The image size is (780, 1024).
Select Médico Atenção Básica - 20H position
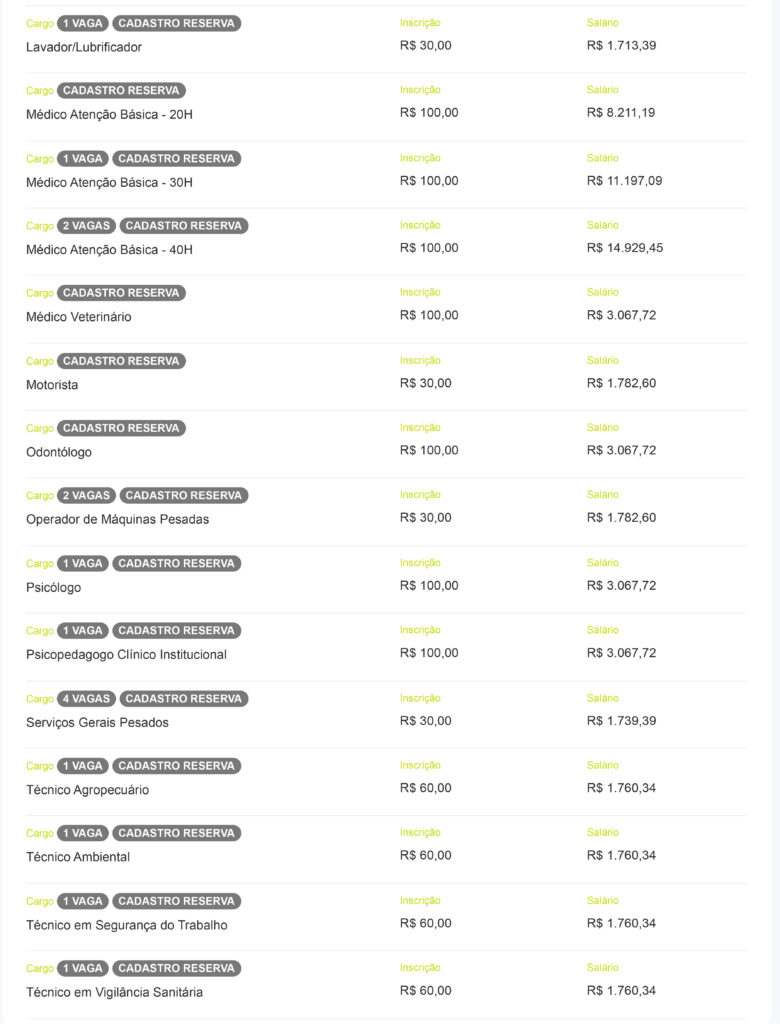coord(109,114)
